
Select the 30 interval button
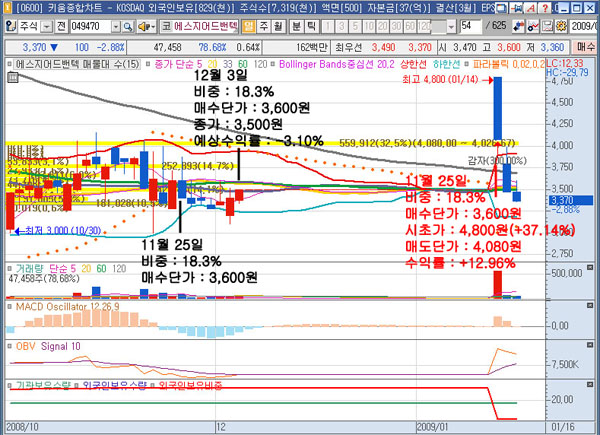(x=396, y=26)
